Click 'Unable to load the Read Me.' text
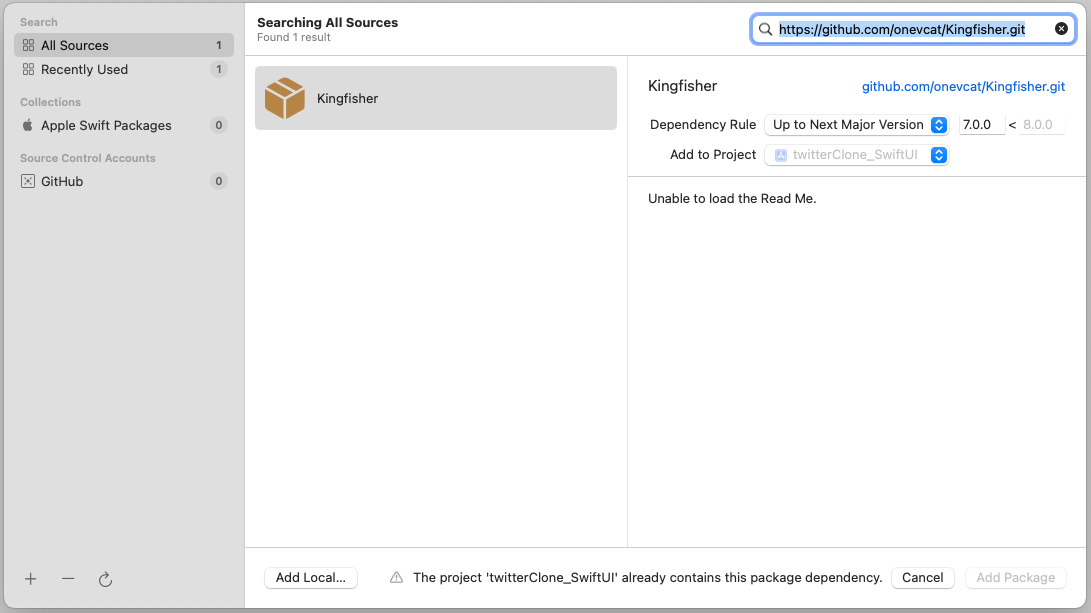This screenshot has width=1091, height=613. click(x=732, y=198)
